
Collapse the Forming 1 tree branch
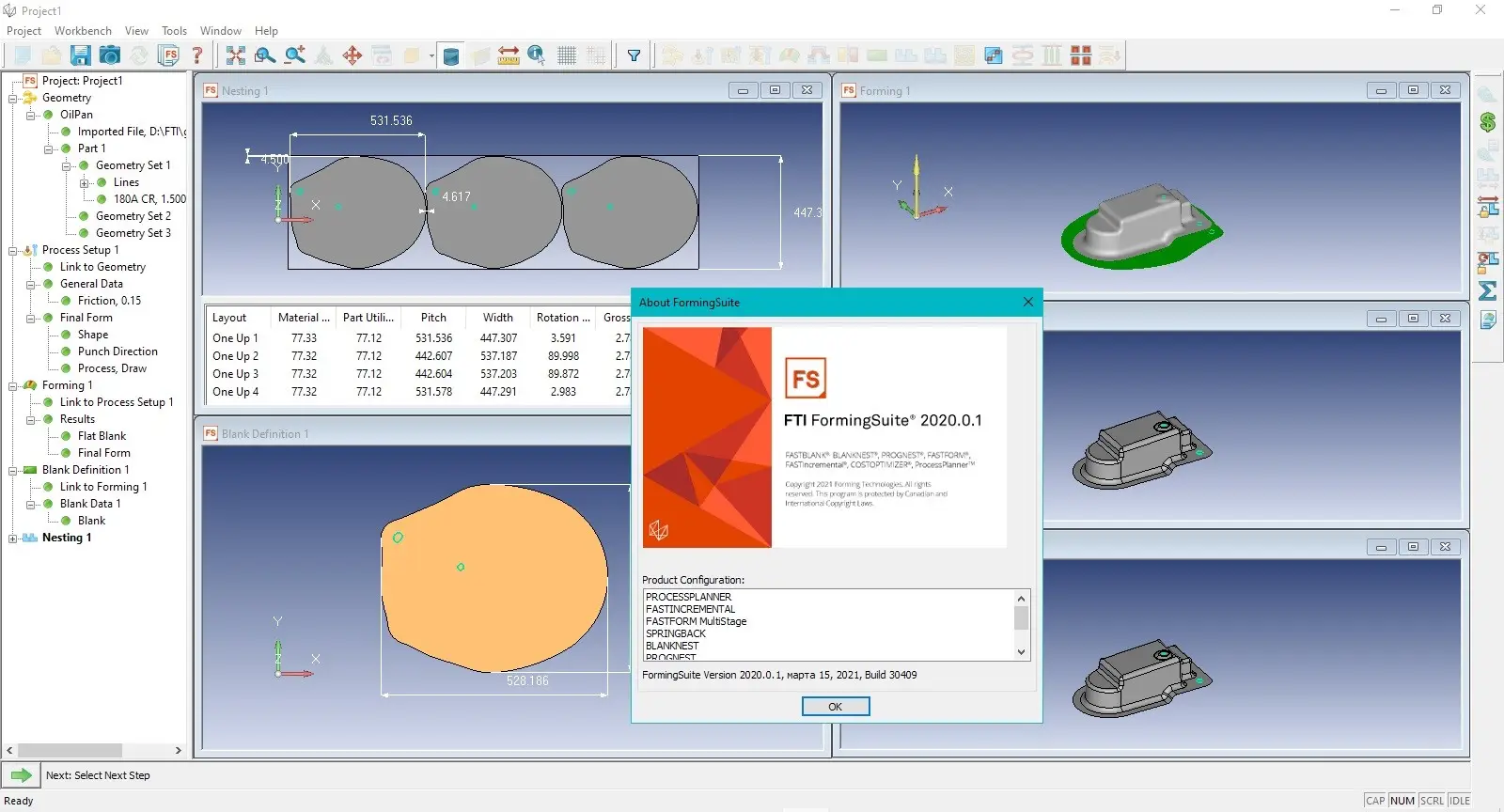(x=13, y=385)
